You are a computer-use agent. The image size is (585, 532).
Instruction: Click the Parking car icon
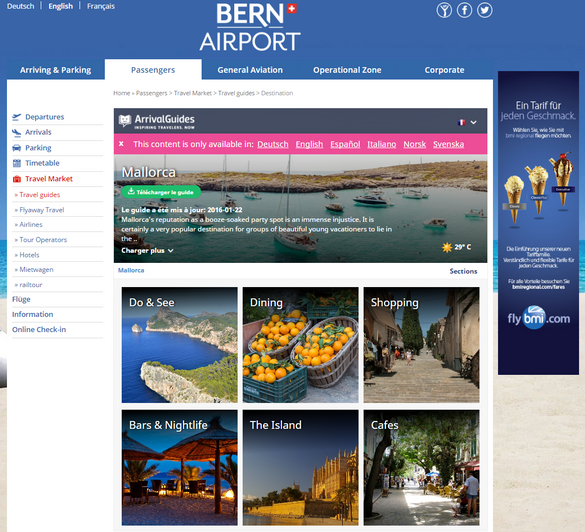16,148
